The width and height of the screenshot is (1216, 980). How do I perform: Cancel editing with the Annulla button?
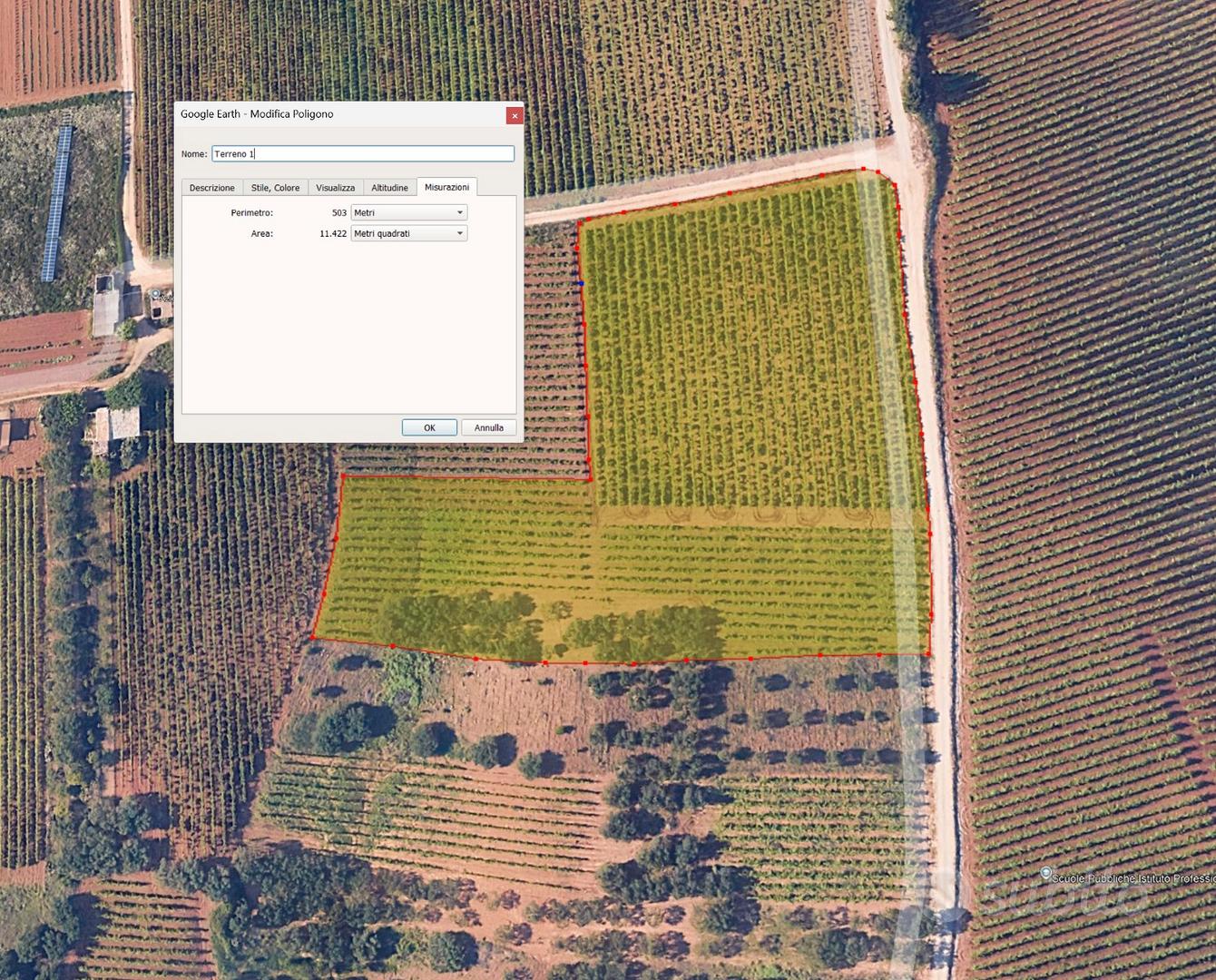coord(488,427)
